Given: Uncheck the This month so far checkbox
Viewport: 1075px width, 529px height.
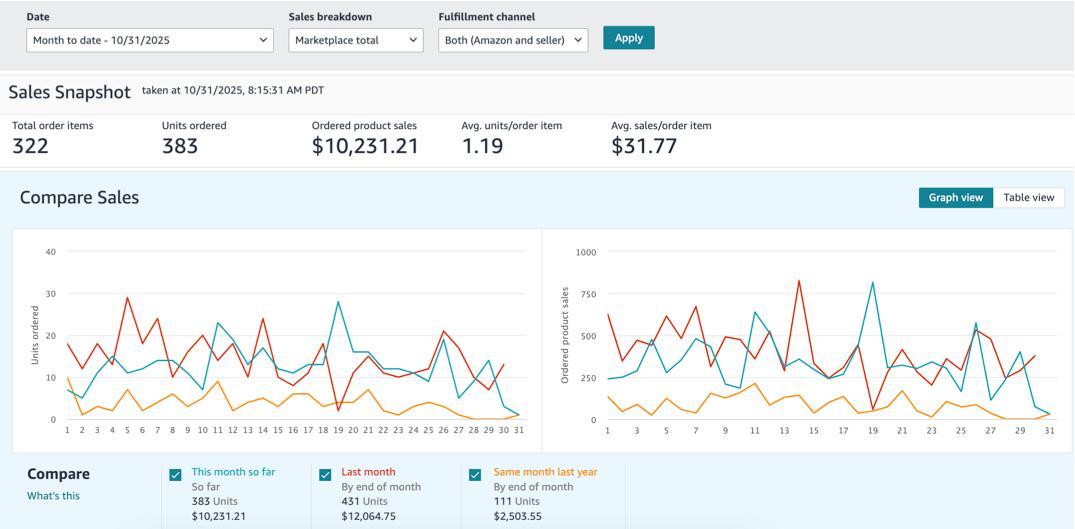Looking at the screenshot, I should pyautogui.click(x=176, y=475).
